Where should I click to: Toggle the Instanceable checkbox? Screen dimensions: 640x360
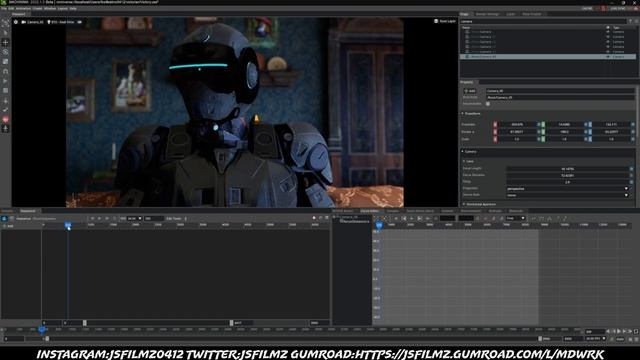pyautogui.click(x=488, y=104)
